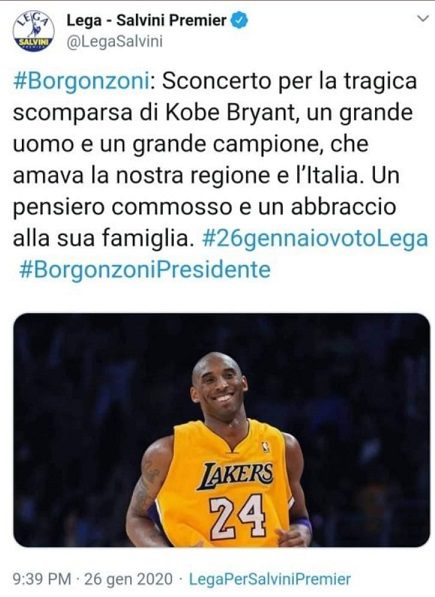Visit the @LegaSalvini handle
The image size is (435, 597).
tap(115, 42)
